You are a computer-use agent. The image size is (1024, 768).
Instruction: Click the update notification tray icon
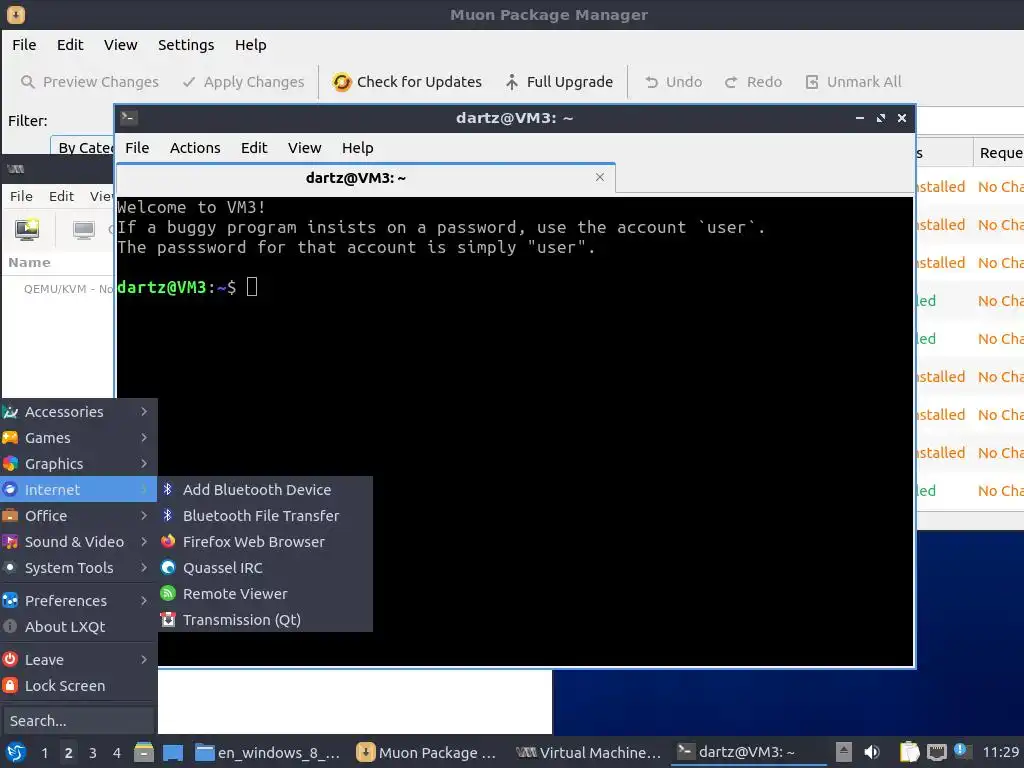(961, 750)
